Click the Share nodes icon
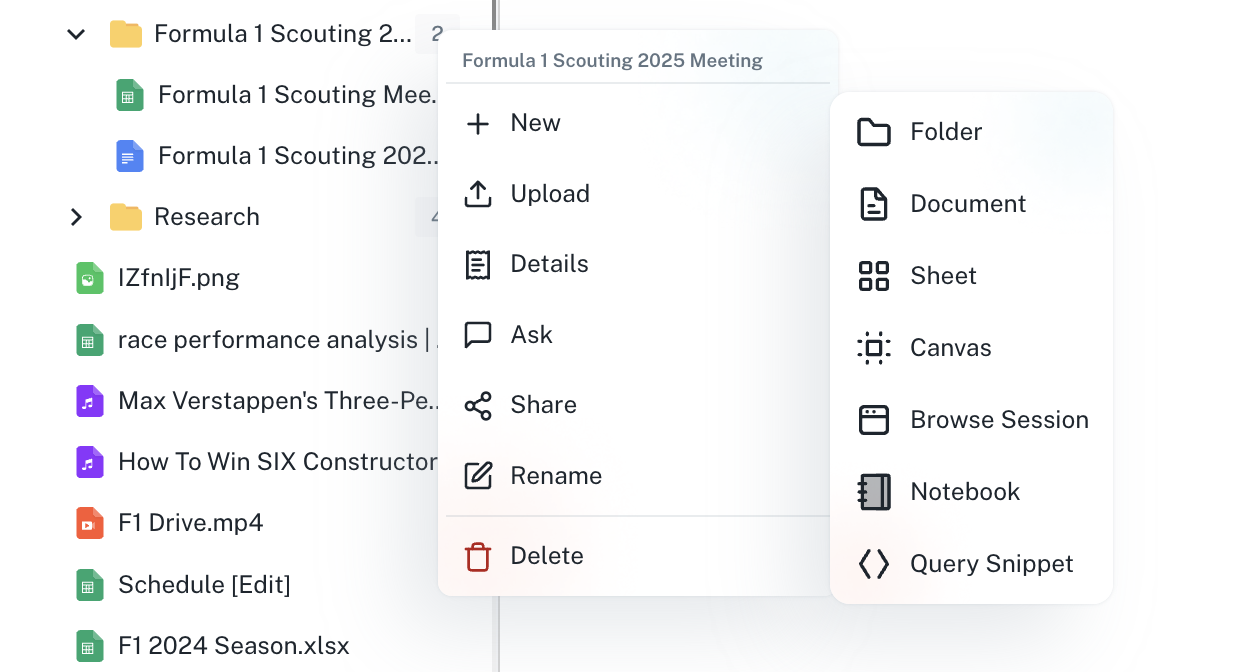Viewport: 1240px width, 672px height. tap(478, 405)
